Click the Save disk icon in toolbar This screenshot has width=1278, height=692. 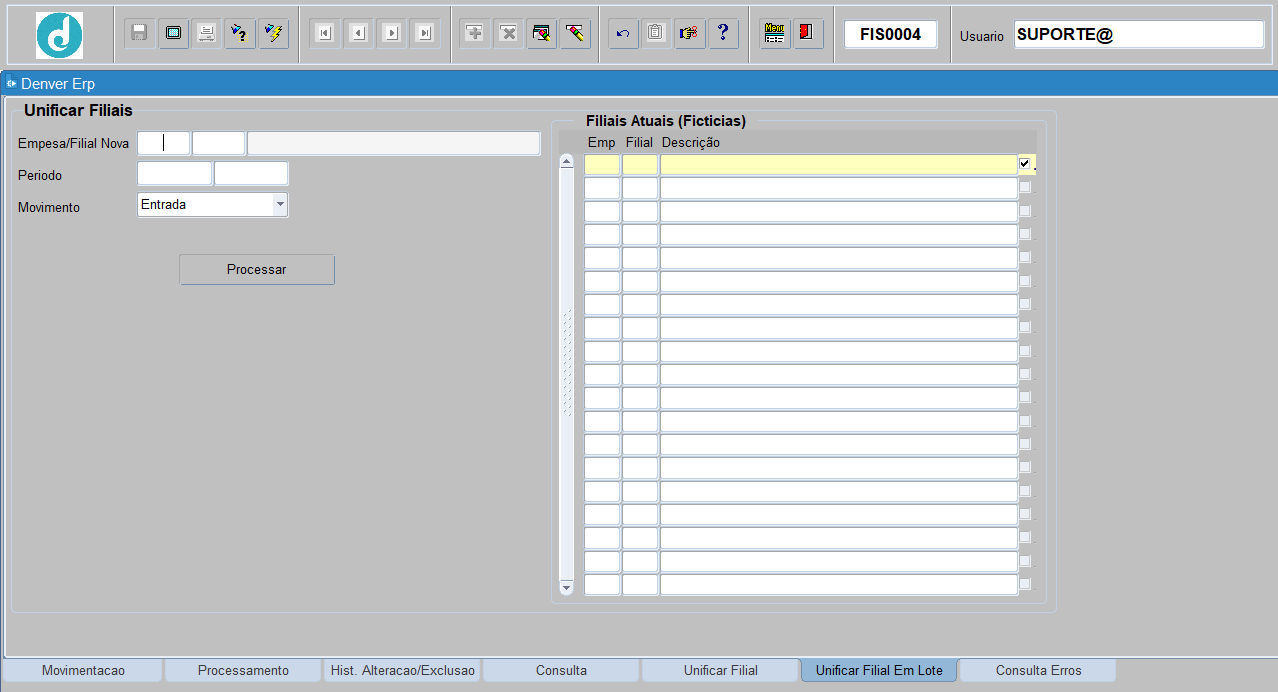(140, 33)
